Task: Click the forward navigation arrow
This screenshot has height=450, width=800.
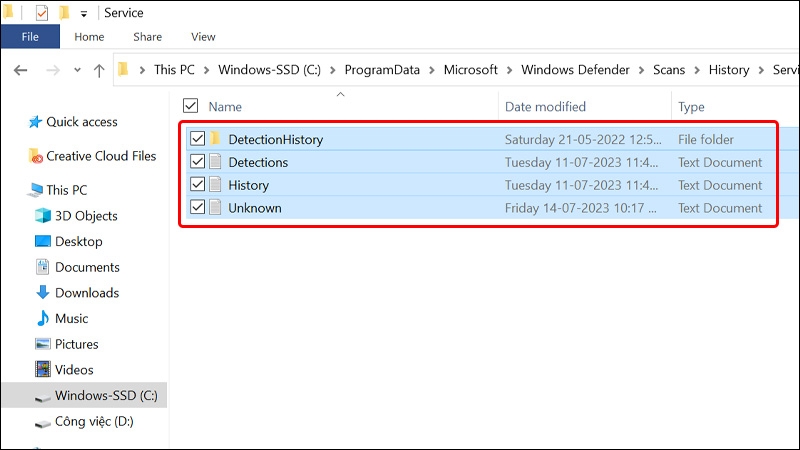Action: [53, 70]
